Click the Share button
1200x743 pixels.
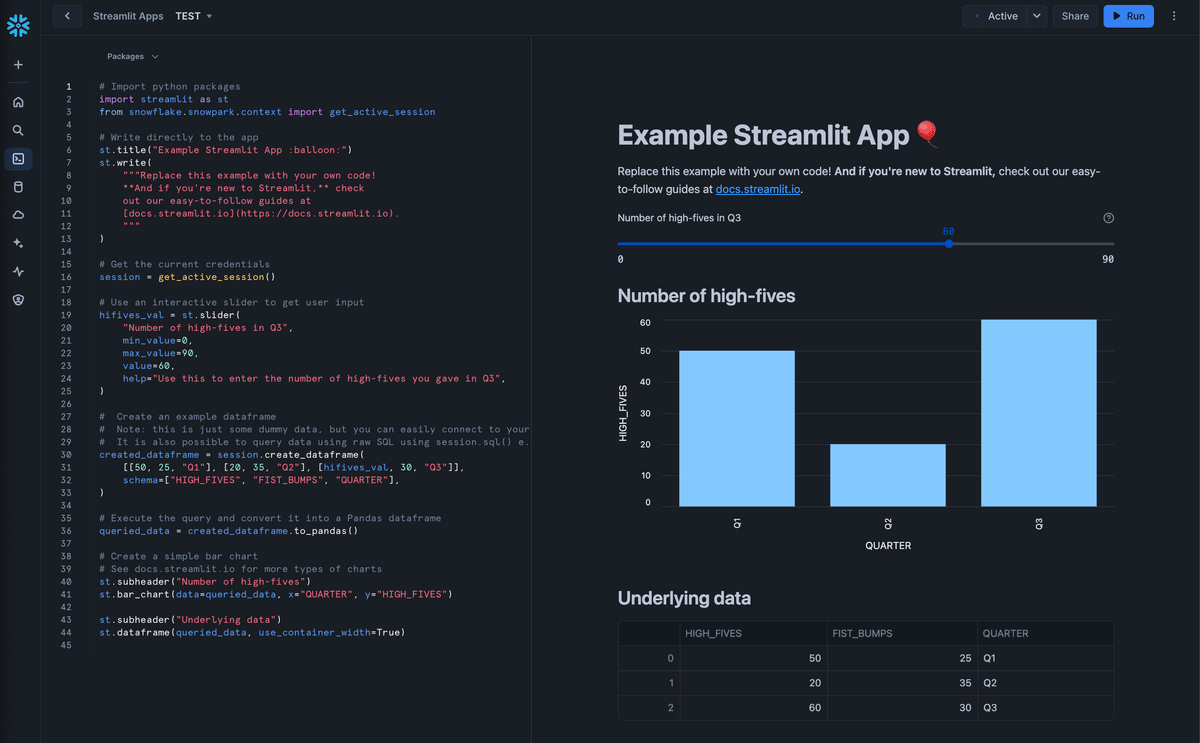(1075, 16)
